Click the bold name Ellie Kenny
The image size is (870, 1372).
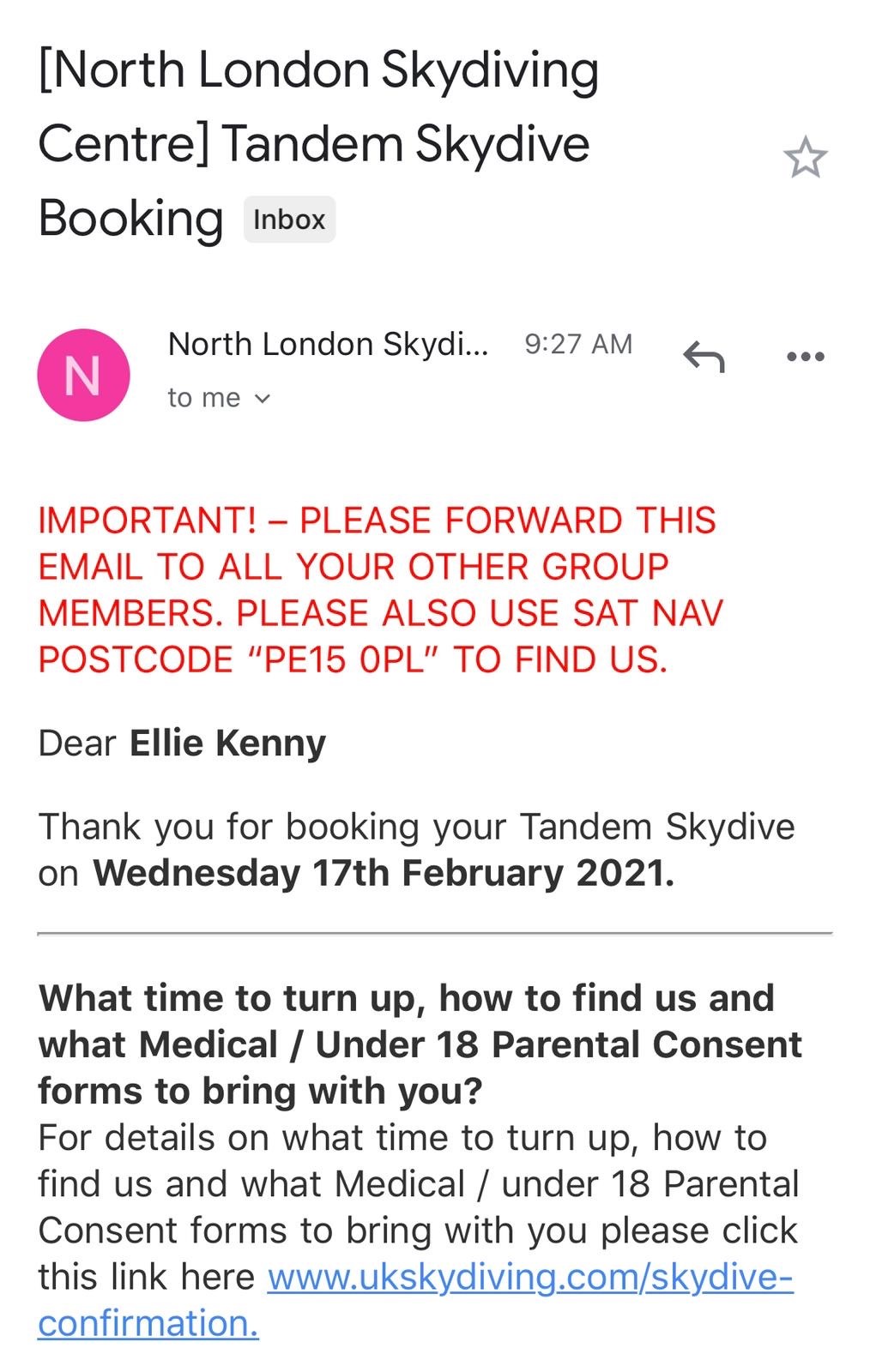click(x=227, y=743)
